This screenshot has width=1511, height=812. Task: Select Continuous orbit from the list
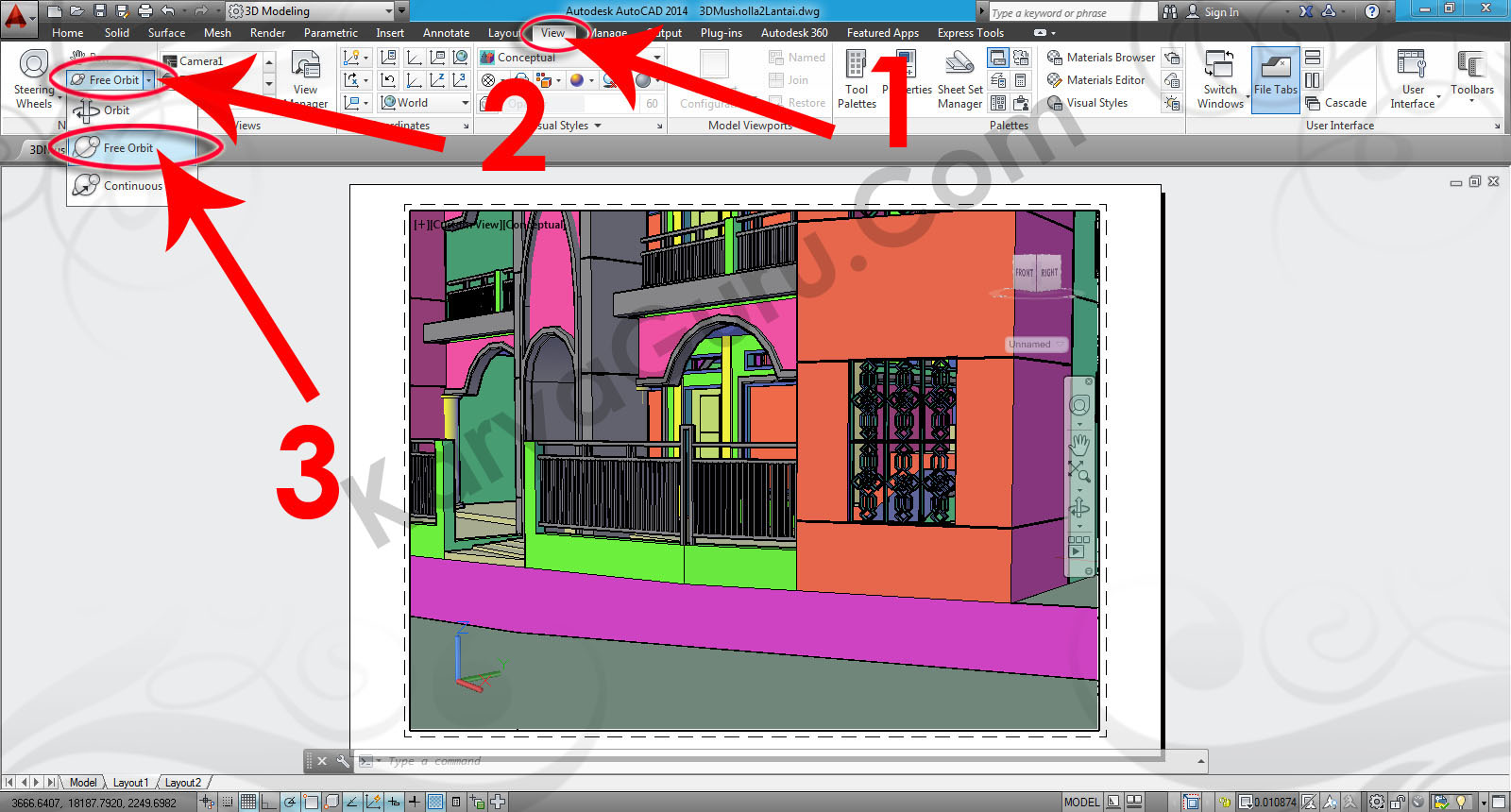tap(131, 186)
